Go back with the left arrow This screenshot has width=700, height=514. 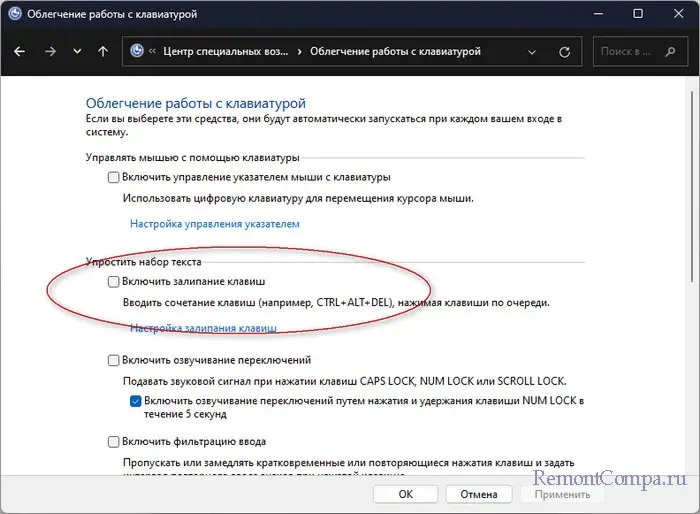19,52
